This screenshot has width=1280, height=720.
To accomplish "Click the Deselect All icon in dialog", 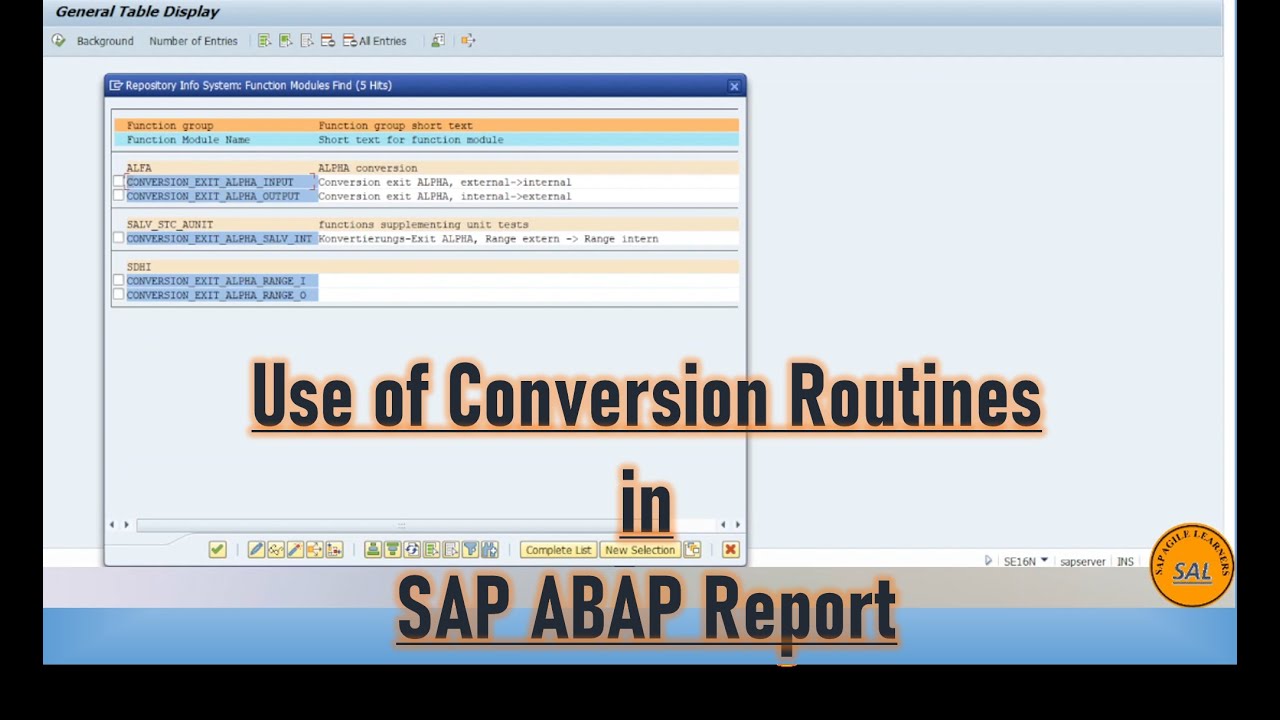I will point(392,549).
